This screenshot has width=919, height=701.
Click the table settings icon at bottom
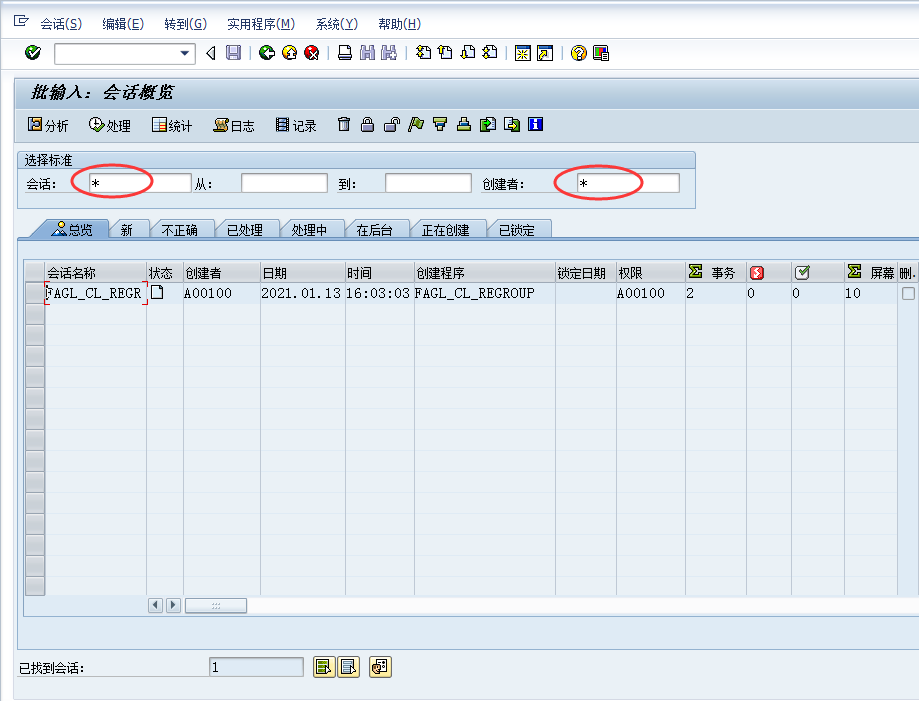point(380,666)
